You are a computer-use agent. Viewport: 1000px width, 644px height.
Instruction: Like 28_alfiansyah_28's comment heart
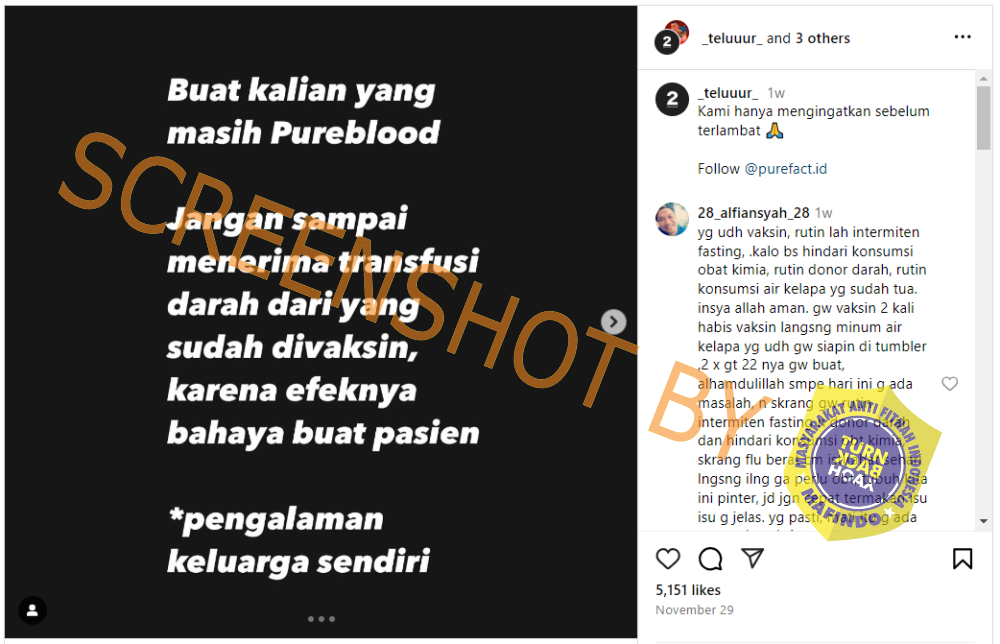click(x=950, y=383)
